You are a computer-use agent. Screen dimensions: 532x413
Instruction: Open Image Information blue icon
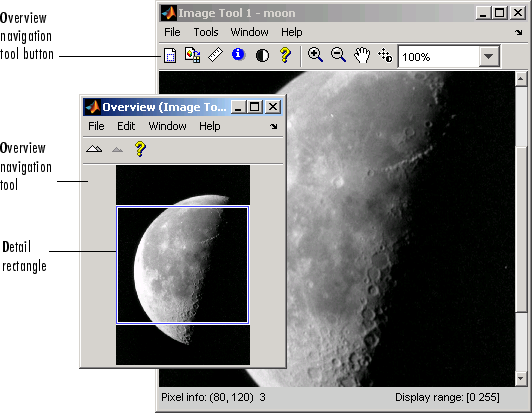coord(238,54)
